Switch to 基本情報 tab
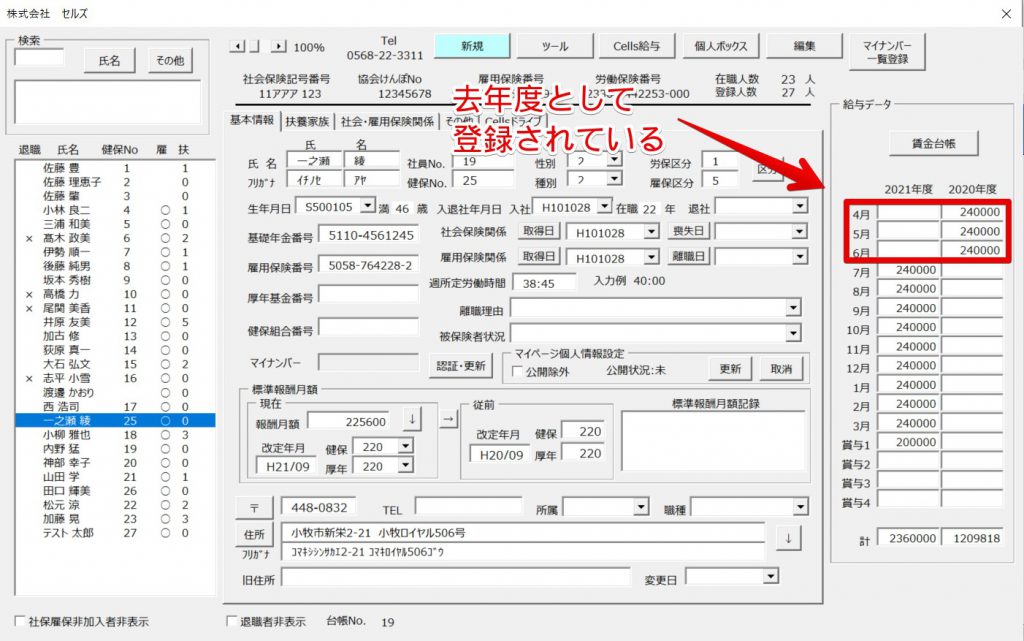Viewport: 1024px width, 641px height. tap(252, 120)
